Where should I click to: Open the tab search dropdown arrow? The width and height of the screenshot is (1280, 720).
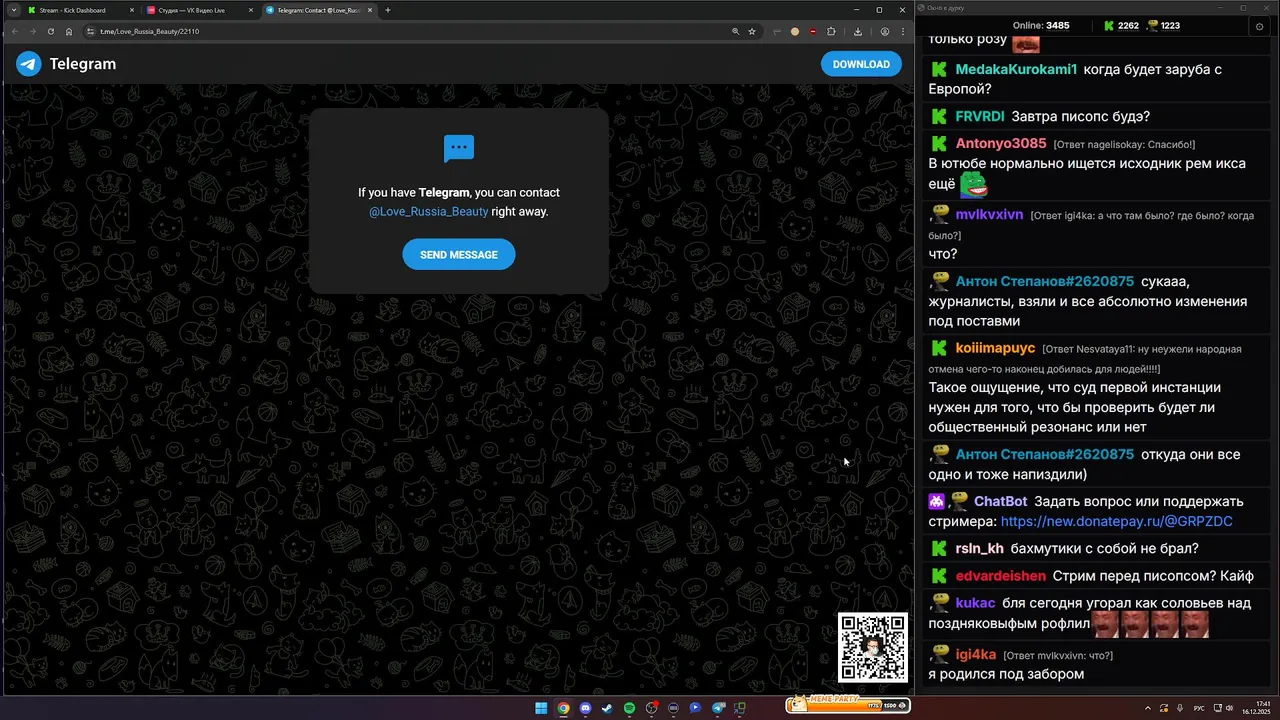pyautogui.click(x=14, y=10)
